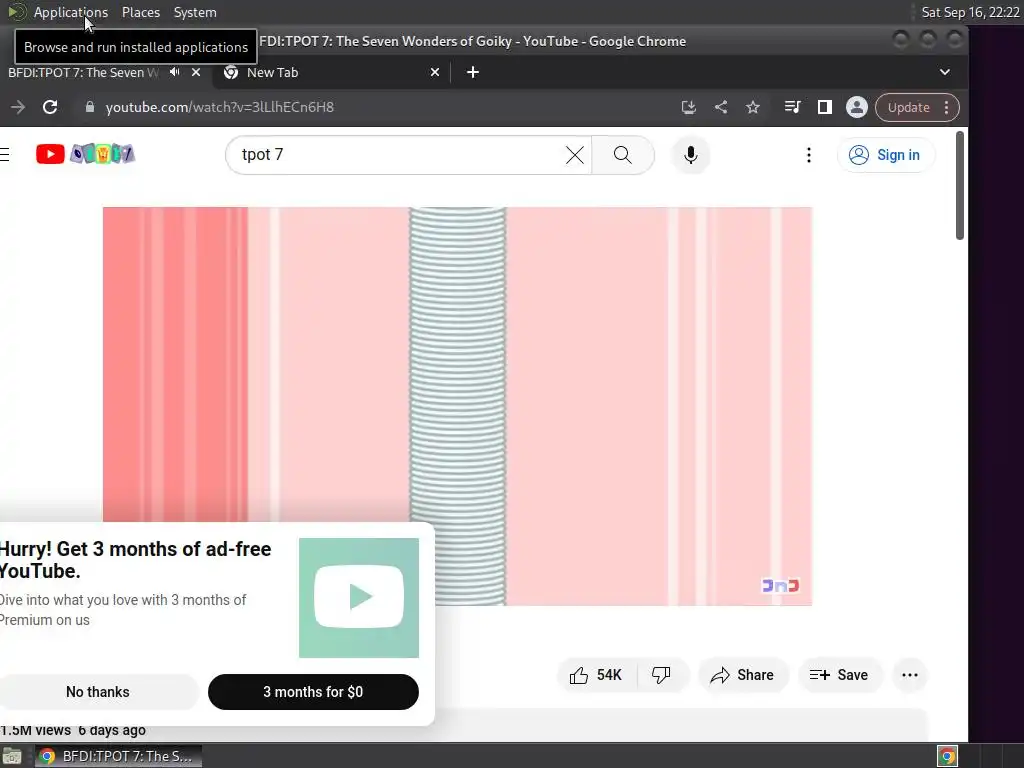The height and width of the screenshot is (768, 1024).
Task: Mute the BFDI:TPOT 7 tab audio icon
Action: (x=174, y=72)
